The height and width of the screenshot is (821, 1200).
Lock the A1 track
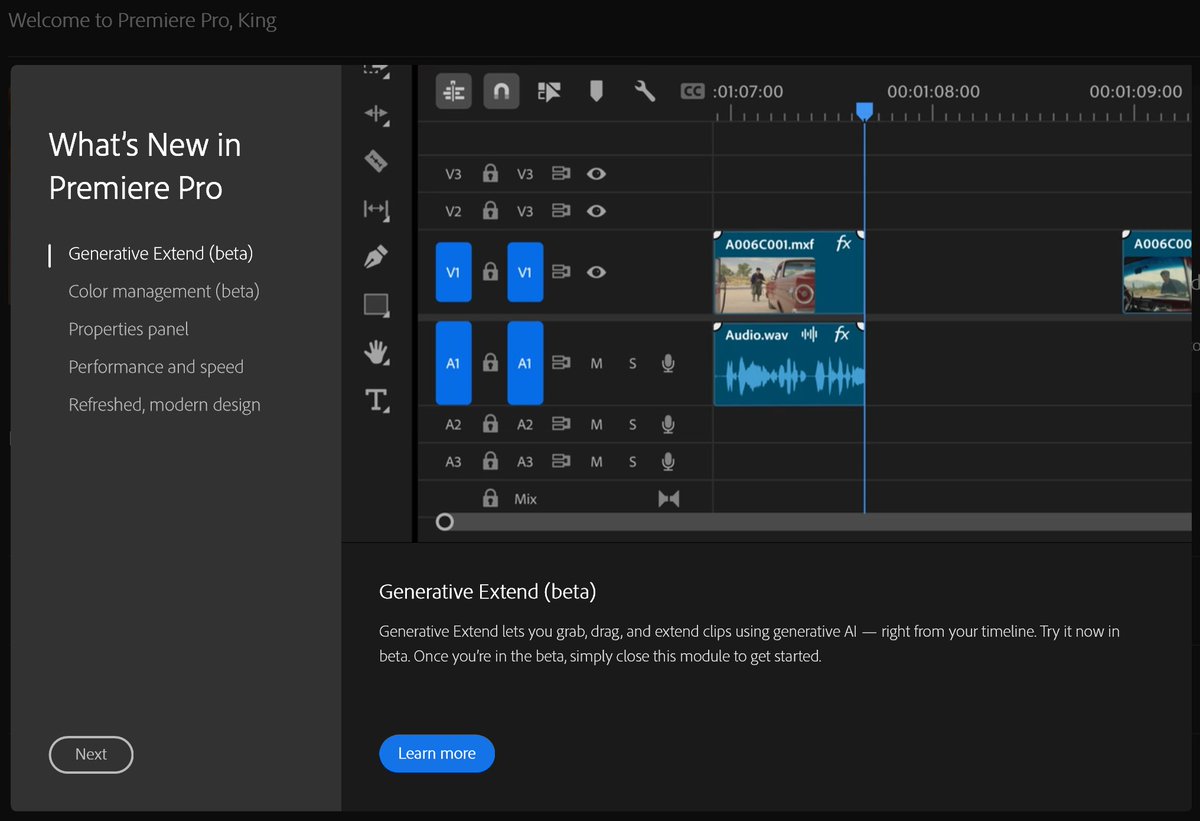point(490,363)
